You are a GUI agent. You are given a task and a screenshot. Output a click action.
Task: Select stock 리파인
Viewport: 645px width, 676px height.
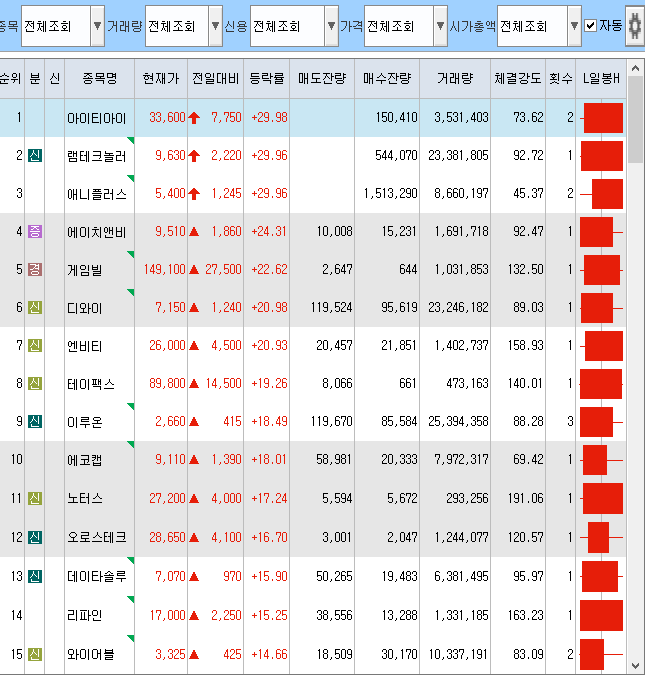click(x=85, y=615)
